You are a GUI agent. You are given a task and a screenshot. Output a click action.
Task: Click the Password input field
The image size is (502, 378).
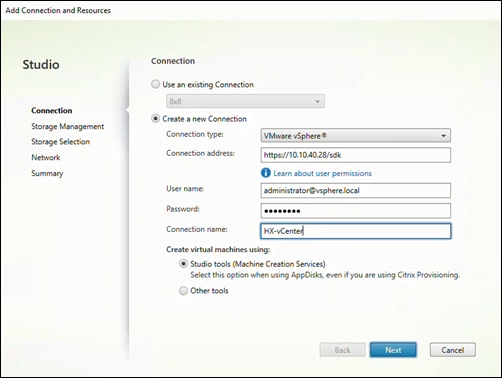coord(355,211)
